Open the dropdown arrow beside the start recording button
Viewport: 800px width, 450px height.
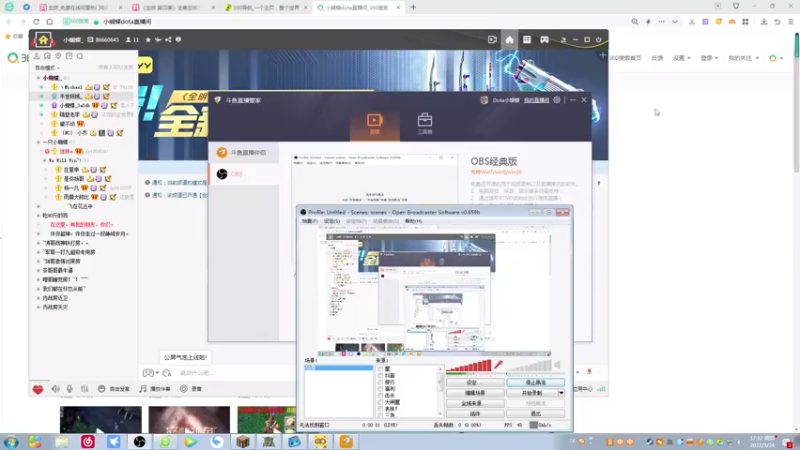click(561, 393)
